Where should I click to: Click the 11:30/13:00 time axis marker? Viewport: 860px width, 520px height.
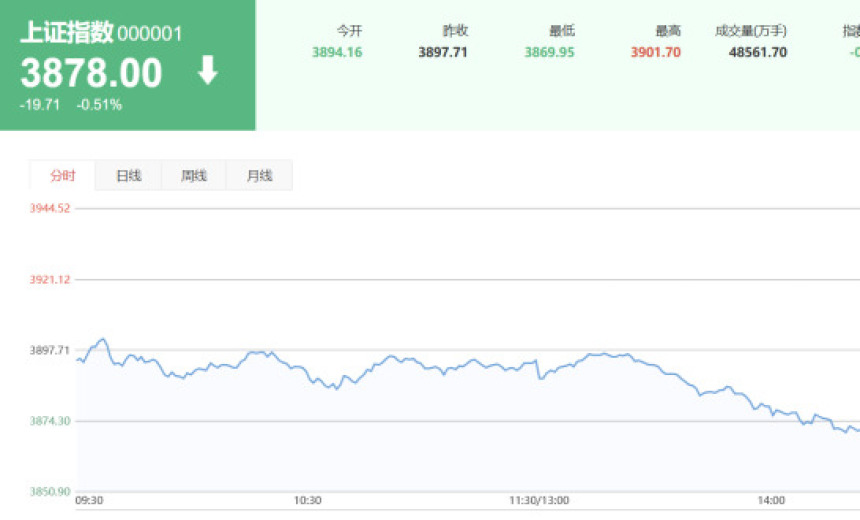(539, 501)
